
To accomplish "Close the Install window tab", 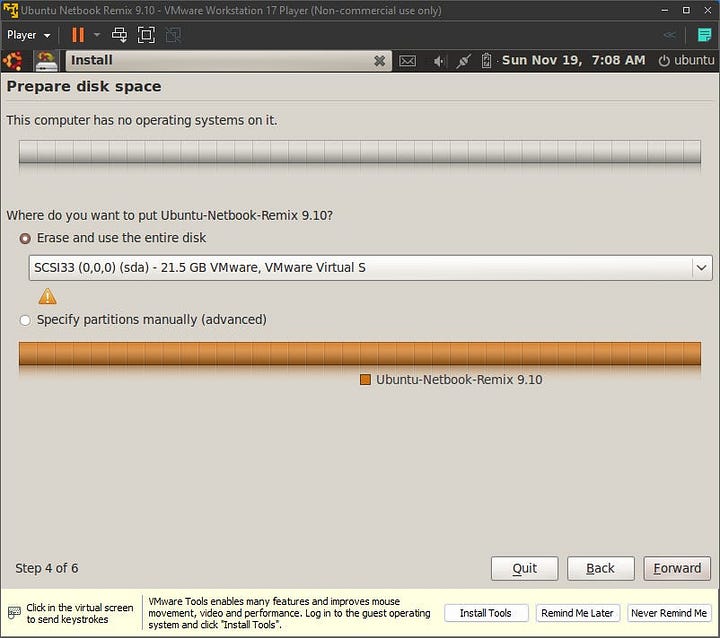I will 379,61.
